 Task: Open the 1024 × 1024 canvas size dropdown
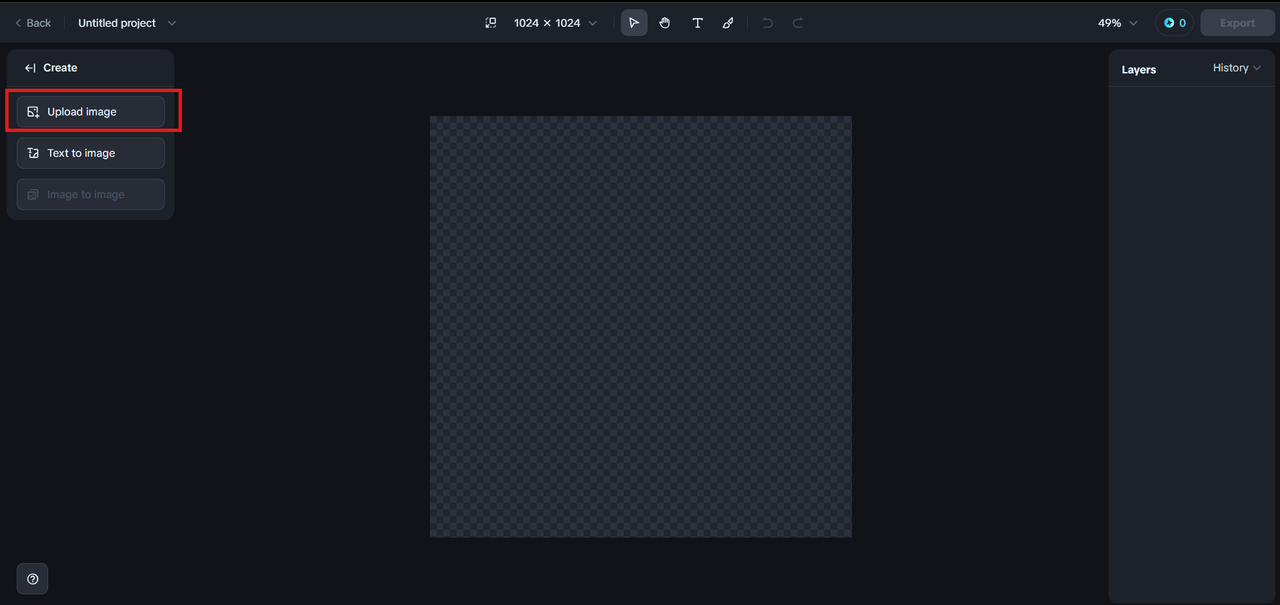click(x=555, y=23)
